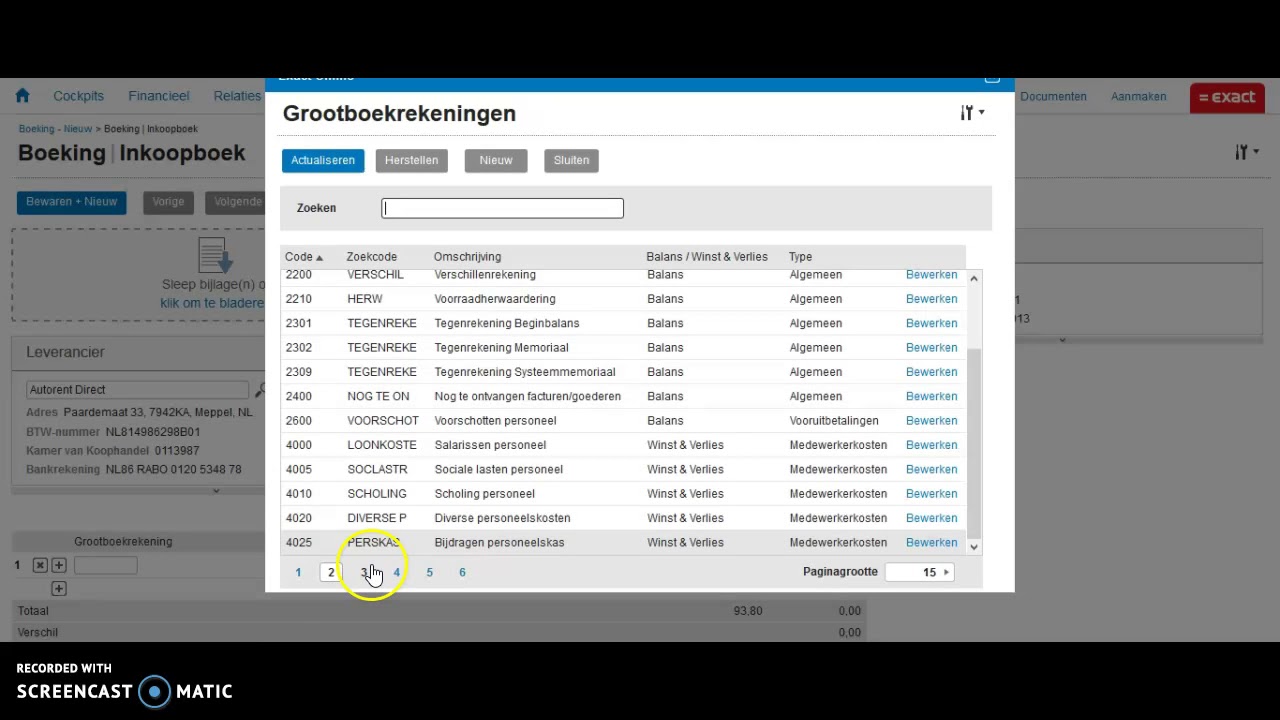The width and height of the screenshot is (1280, 720).
Task: Click the Leverancier name field
Action: (x=137, y=390)
